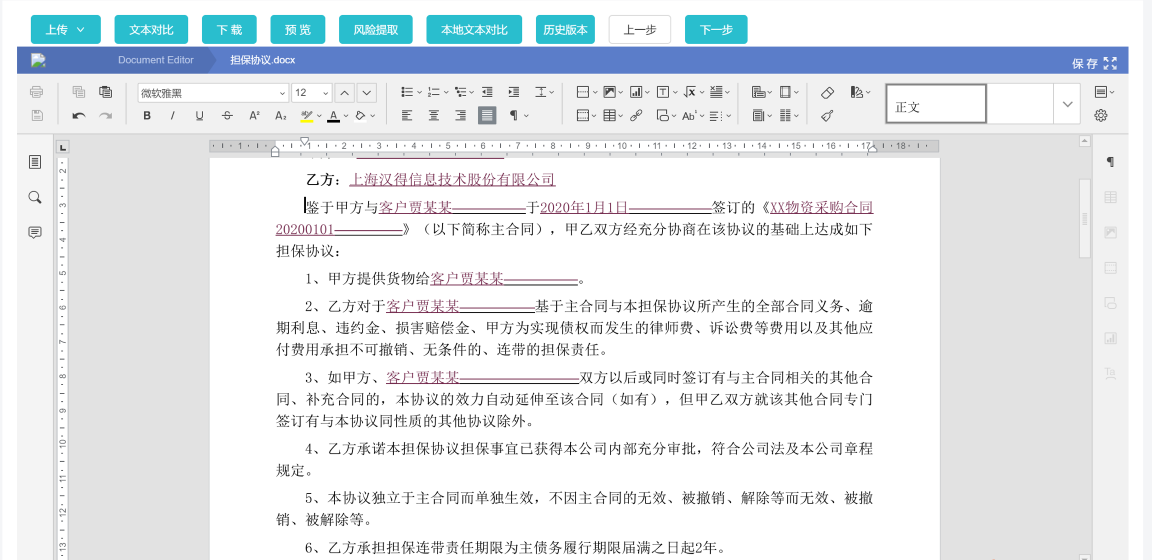Open the search icon in left sidebar
Screen dimensions: 1152x560
tap(35, 197)
